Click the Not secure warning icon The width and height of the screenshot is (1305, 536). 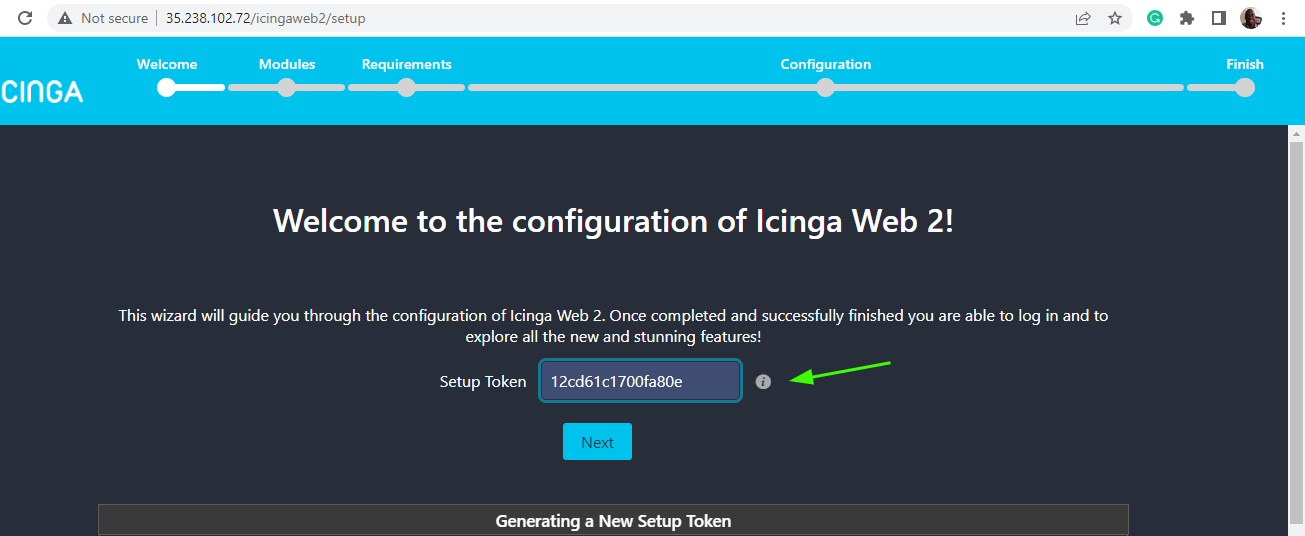point(65,18)
